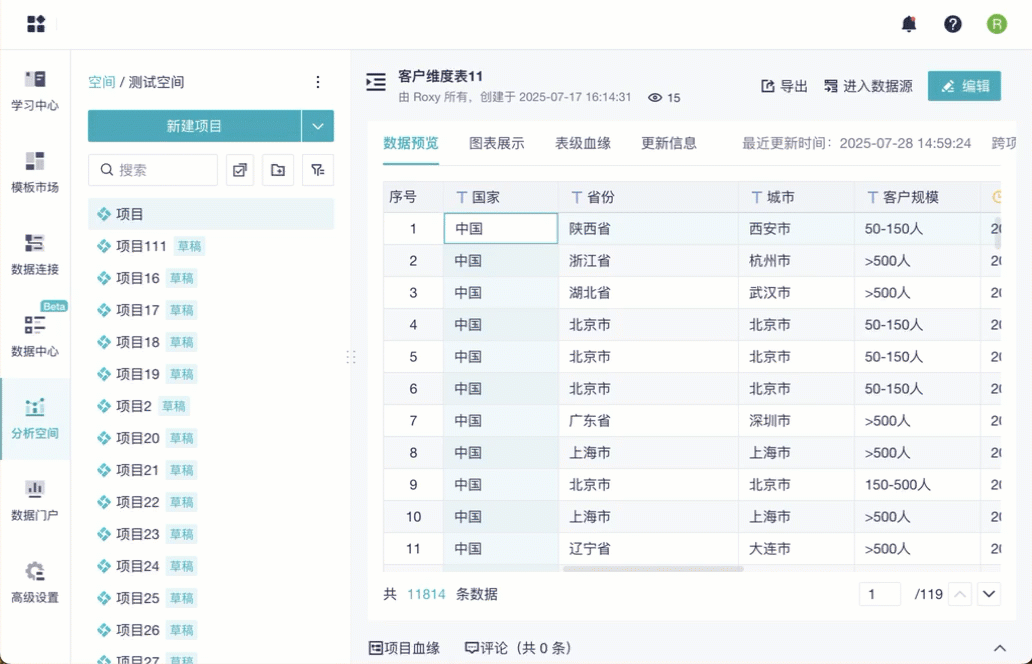The image size is (1032, 664).
Task: Click the help question mark icon
Action: click(953, 24)
